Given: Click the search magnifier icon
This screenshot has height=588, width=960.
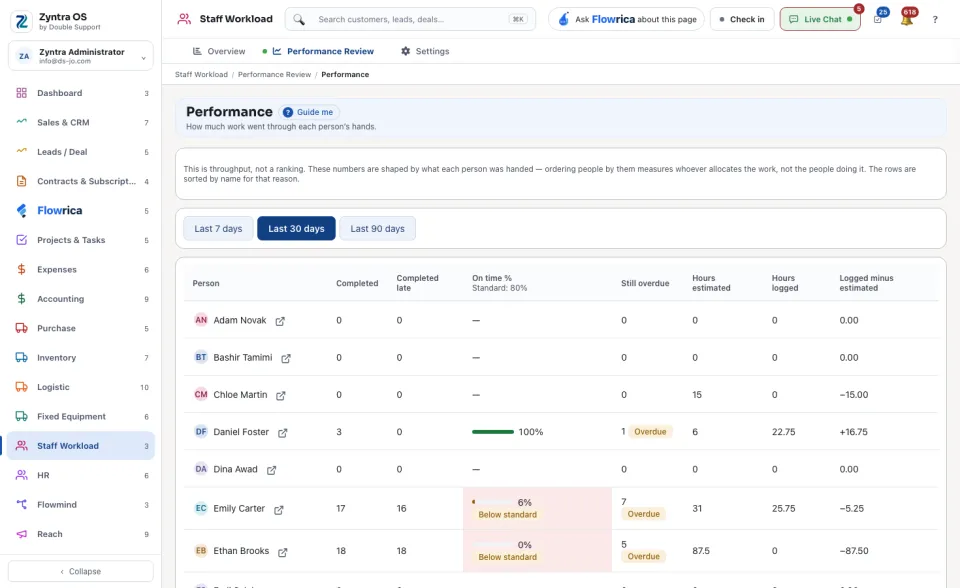Looking at the screenshot, I should tap(299, 20).
